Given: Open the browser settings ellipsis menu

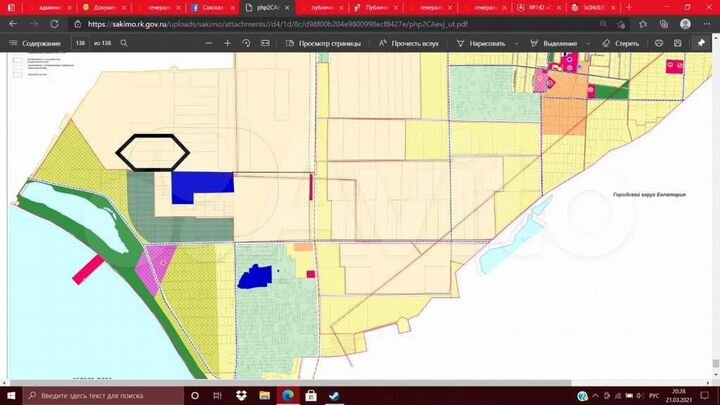Looking at the screenshot, I should click(707, 24).
